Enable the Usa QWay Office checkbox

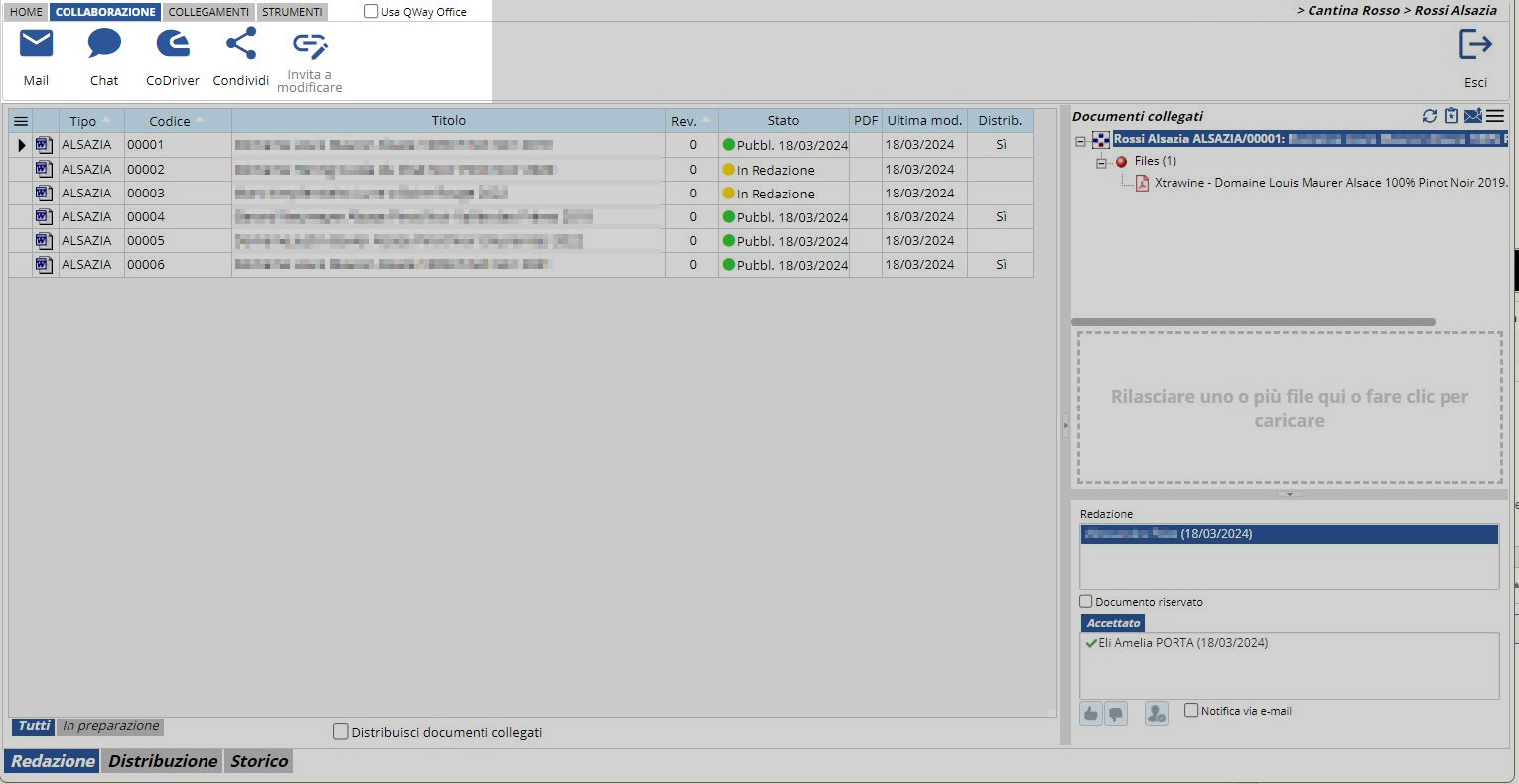coord(371,12)
